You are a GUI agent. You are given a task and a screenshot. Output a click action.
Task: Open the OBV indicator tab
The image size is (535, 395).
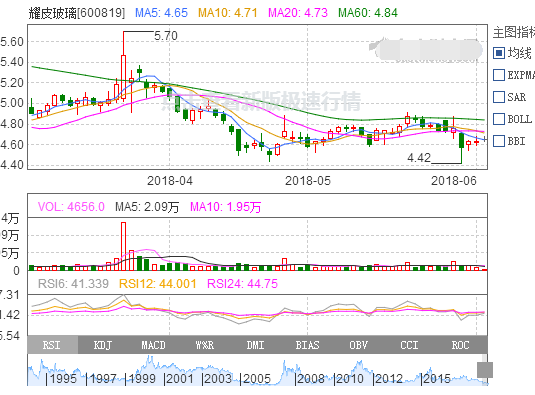pyautogui.click(x=358, y=345)
